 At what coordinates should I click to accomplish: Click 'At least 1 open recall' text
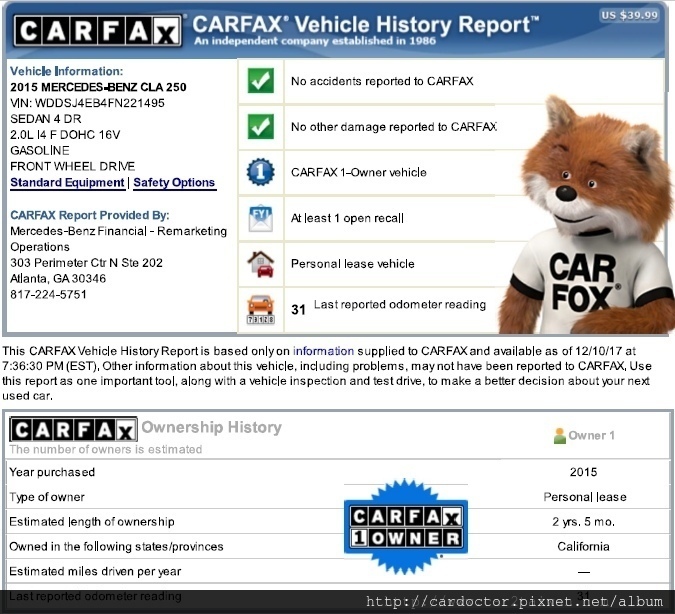point(347,218)
